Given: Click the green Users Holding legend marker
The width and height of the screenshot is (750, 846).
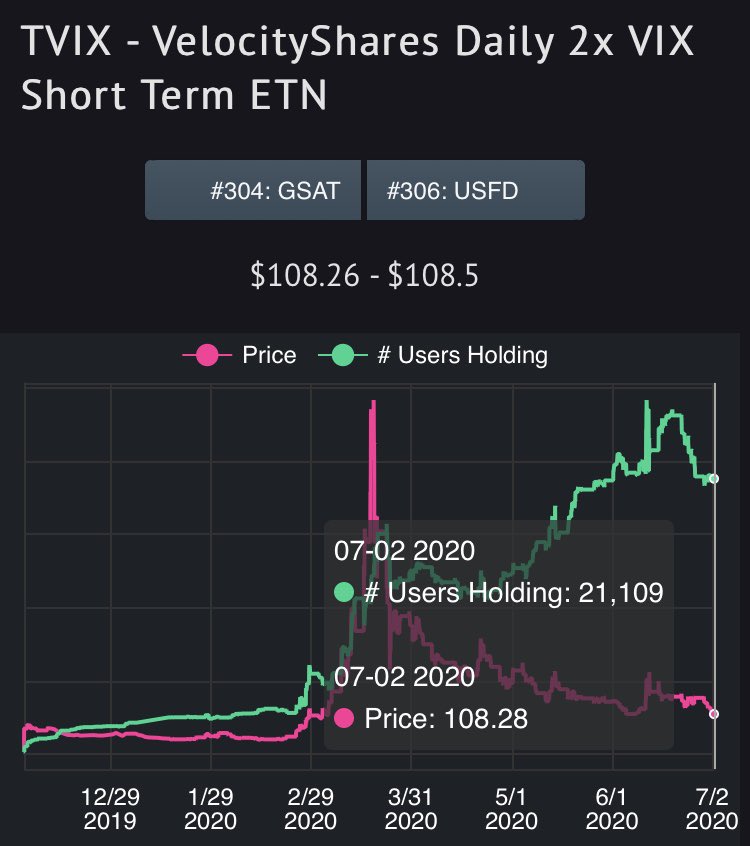Looking at the screenshot, I should coord(342,355).
